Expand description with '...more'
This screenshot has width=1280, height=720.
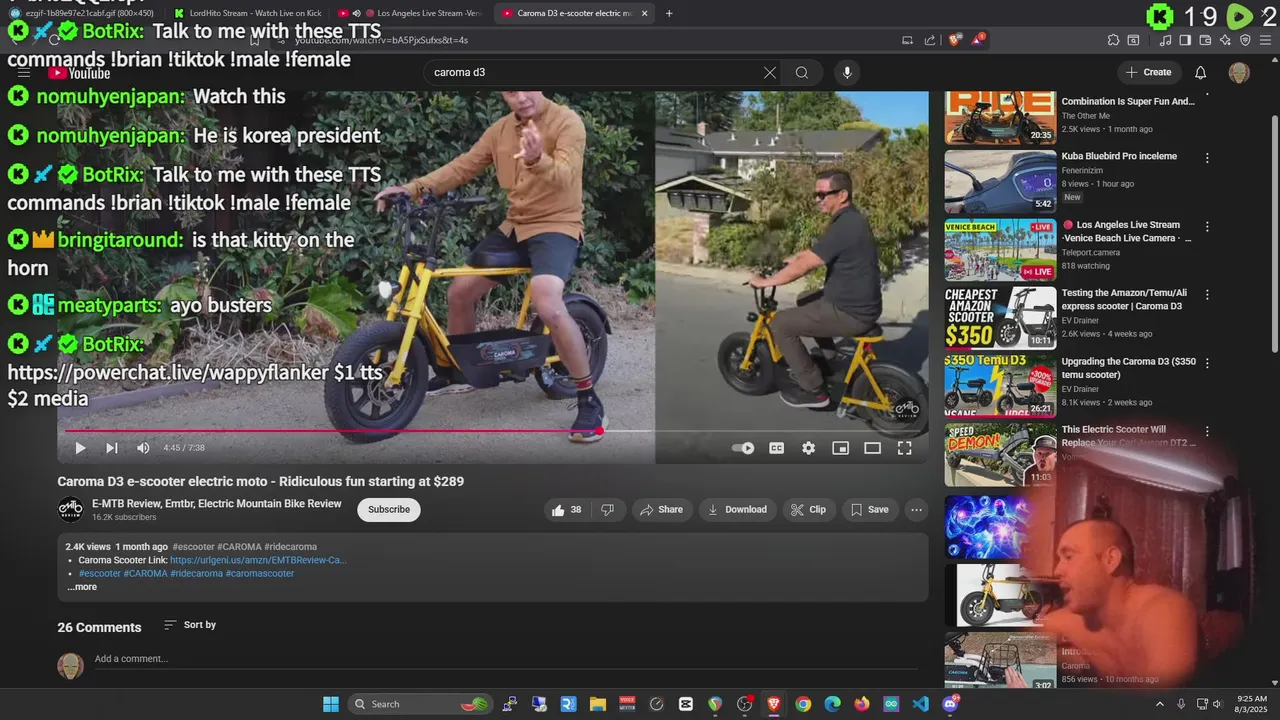point(82,587)
